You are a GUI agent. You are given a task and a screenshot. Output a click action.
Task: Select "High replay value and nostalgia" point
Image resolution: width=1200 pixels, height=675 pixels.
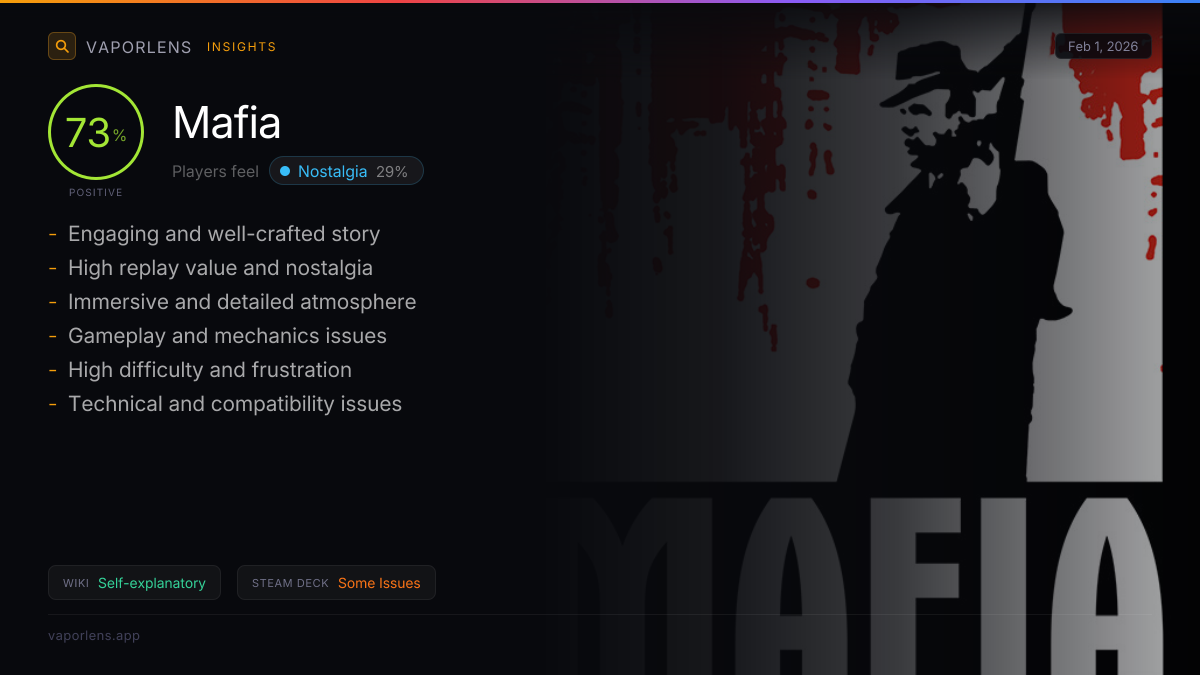(x=220, y=268)
